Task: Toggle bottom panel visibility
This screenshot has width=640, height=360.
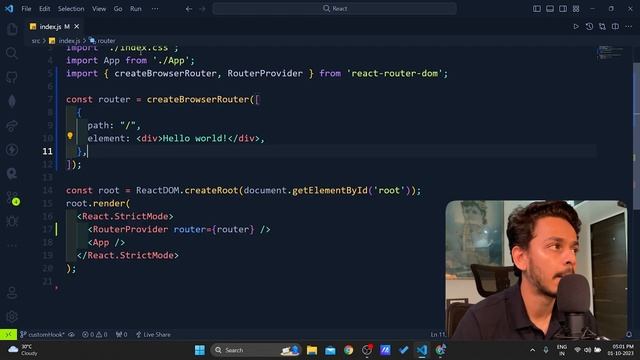Action: pyautogui.click(x=550, y=9)
